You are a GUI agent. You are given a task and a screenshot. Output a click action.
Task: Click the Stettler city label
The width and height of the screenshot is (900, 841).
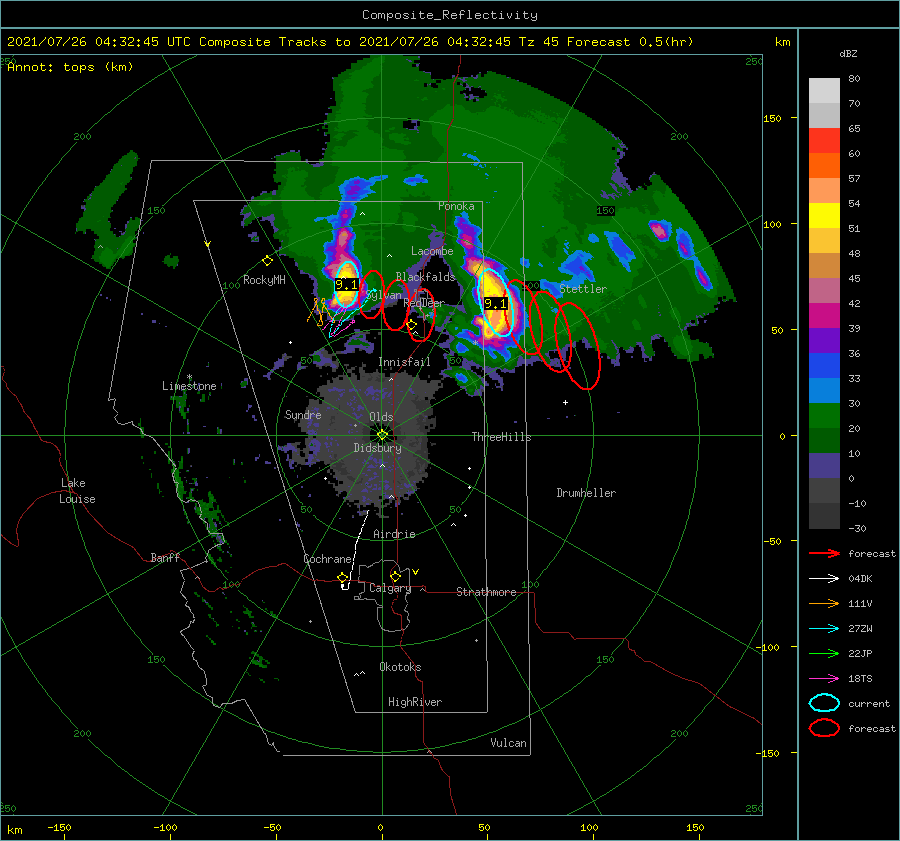[583, 289]
